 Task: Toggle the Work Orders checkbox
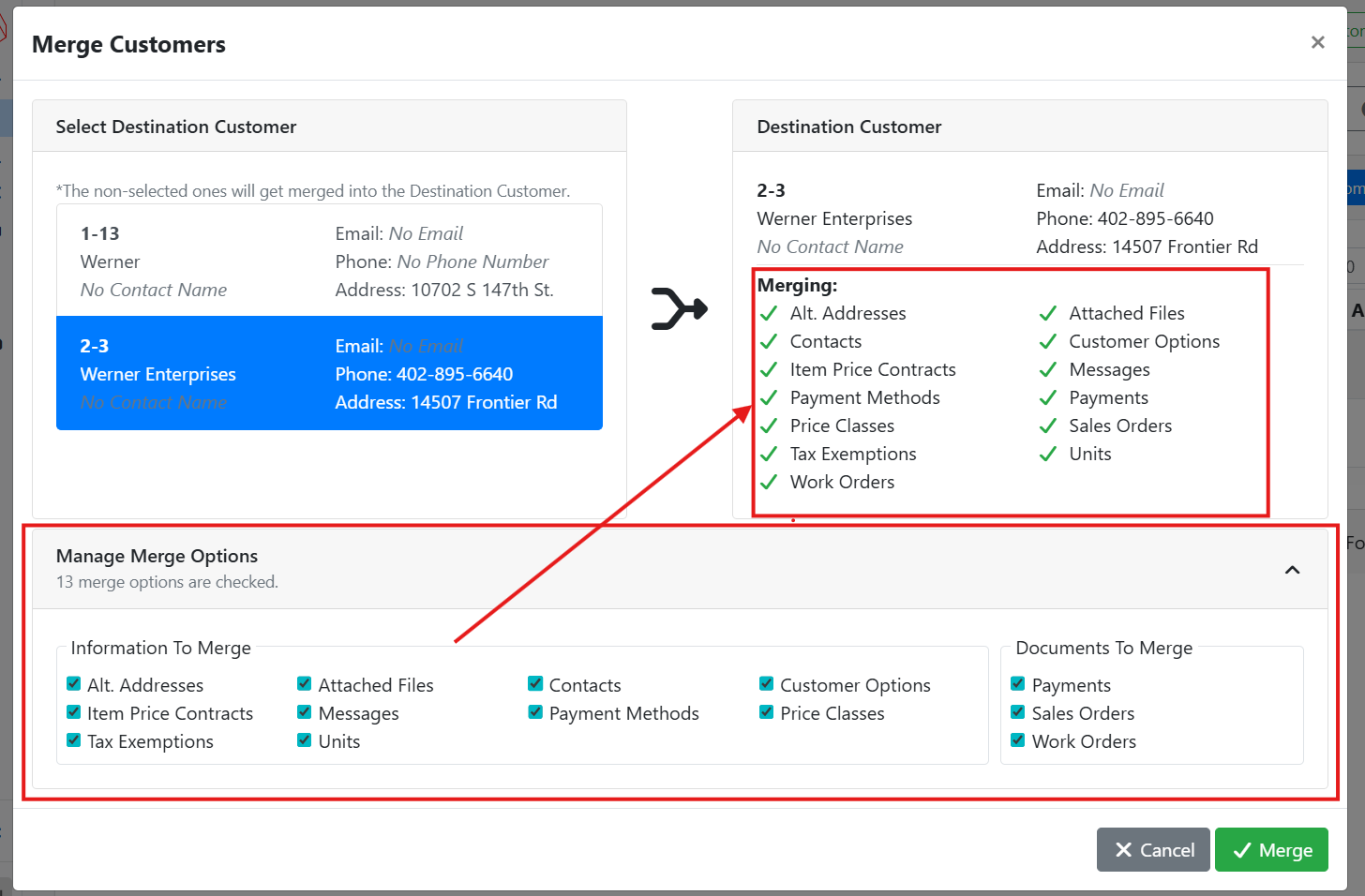coord(1018,740)
